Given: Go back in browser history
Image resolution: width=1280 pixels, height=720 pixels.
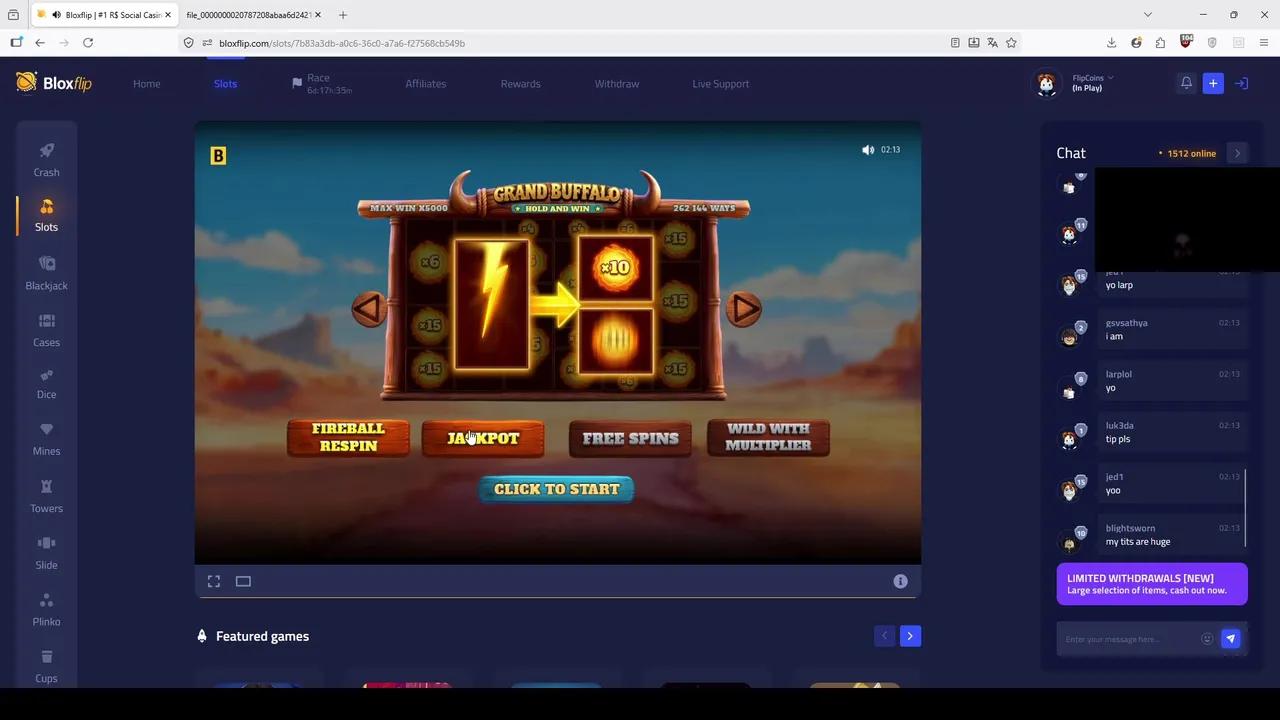Looking at the screenshot, I should (40, 43).
